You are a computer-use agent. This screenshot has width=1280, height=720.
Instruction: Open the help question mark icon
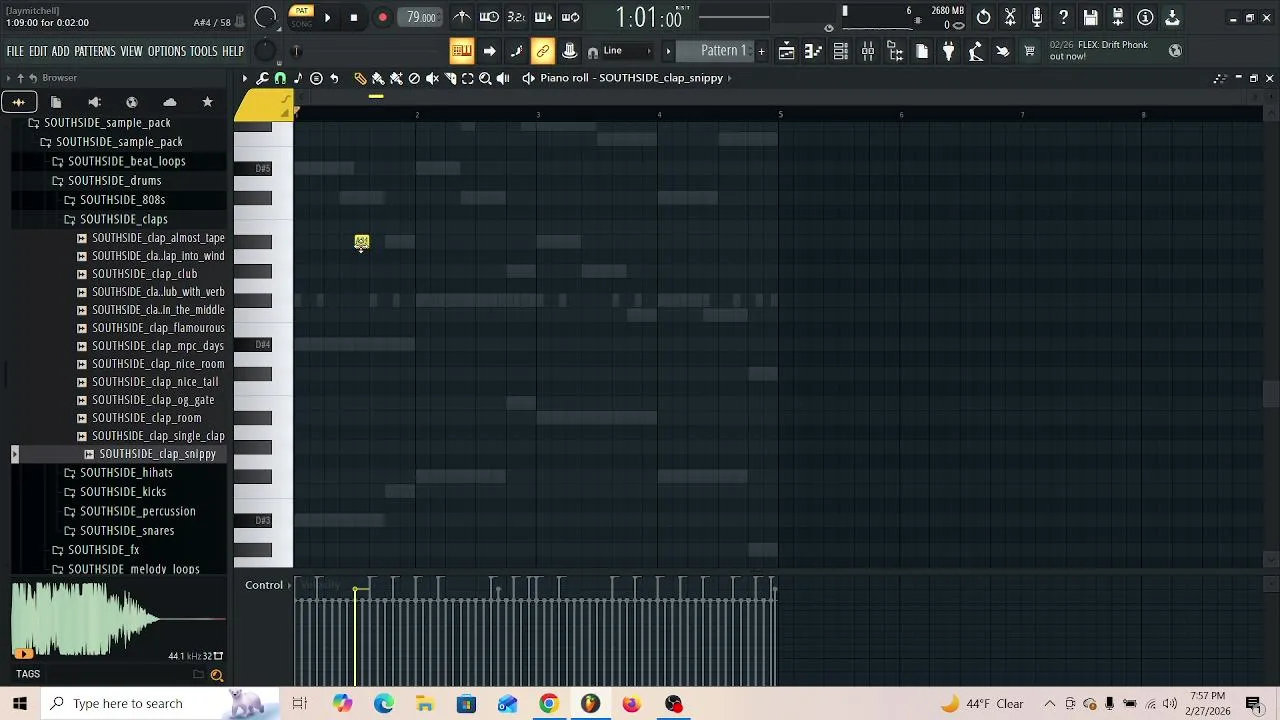[1064, 17]
